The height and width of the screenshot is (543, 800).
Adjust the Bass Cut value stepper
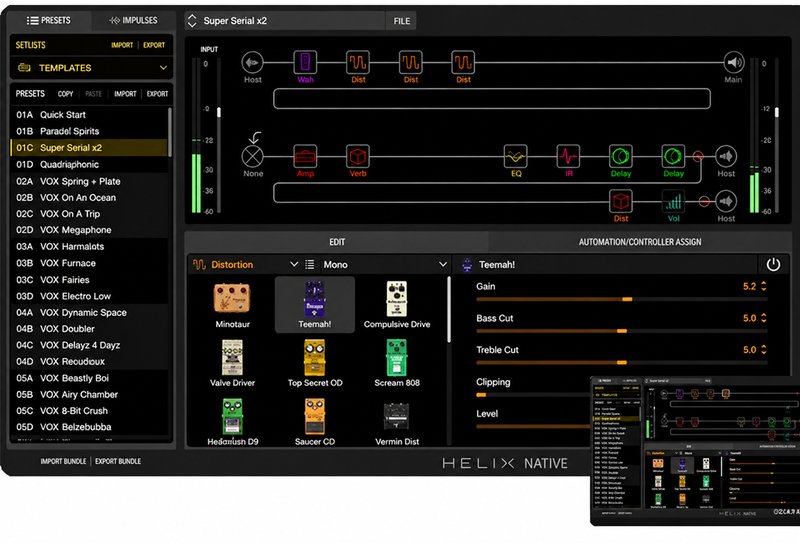point(764,318)
